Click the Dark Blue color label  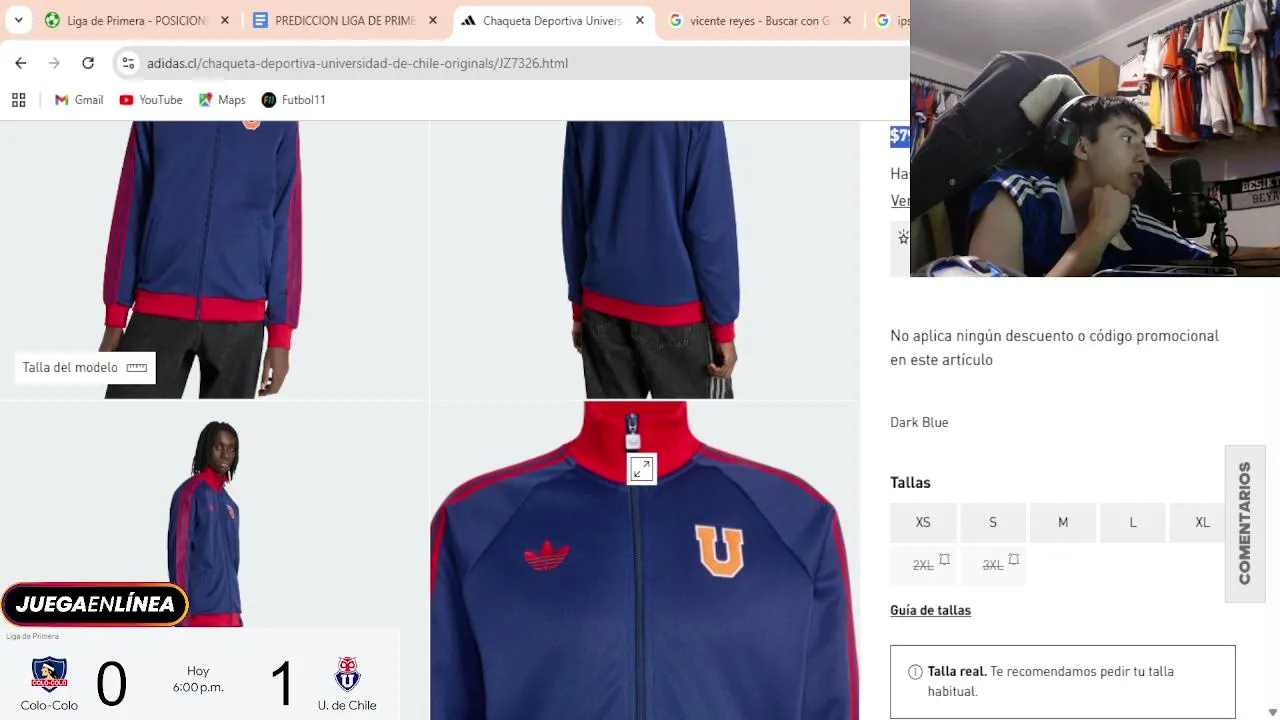(x=919, y=422)
